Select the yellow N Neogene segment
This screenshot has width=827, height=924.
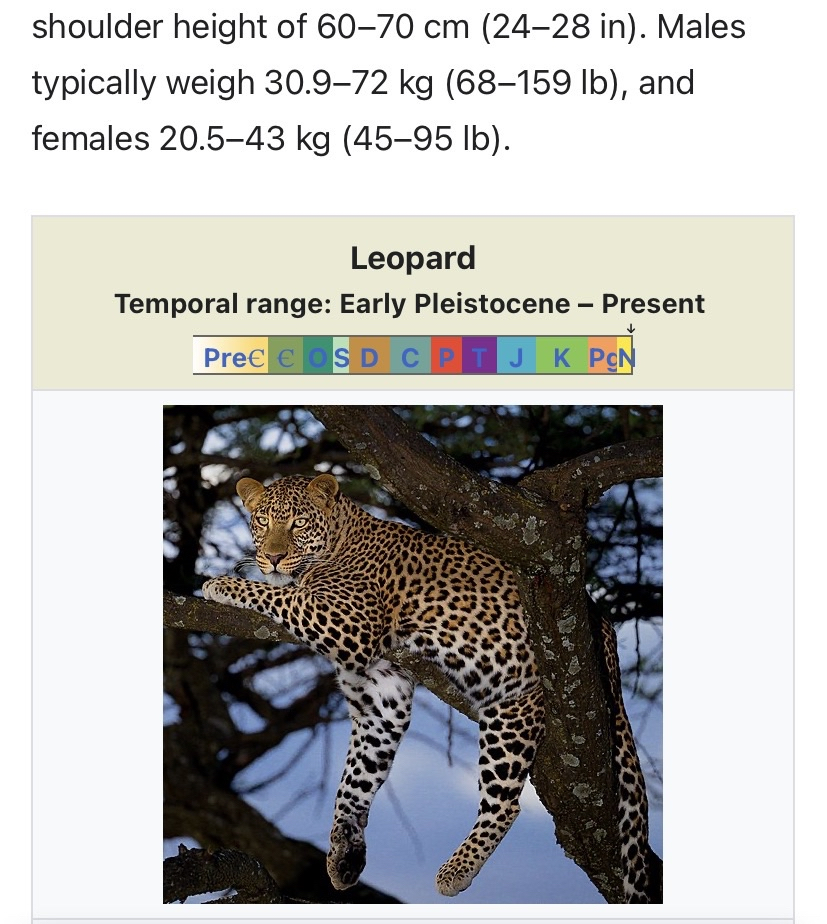pyautogui.click(x=626, y=358)
